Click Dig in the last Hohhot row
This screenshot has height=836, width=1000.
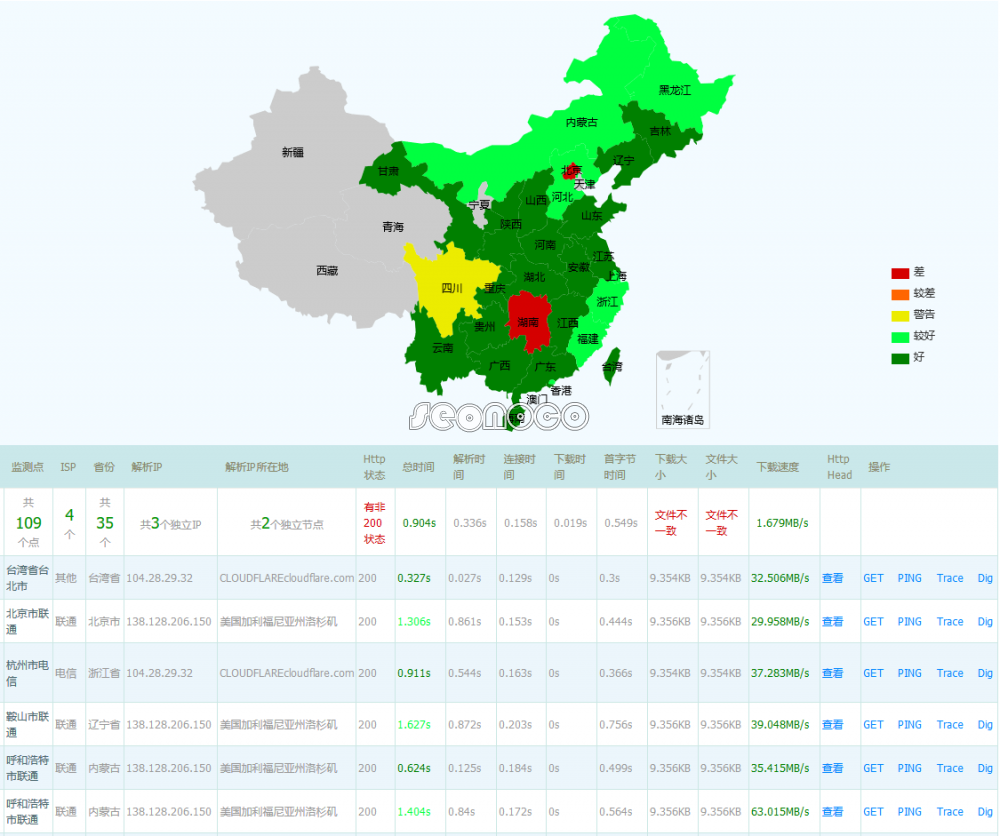985,812
